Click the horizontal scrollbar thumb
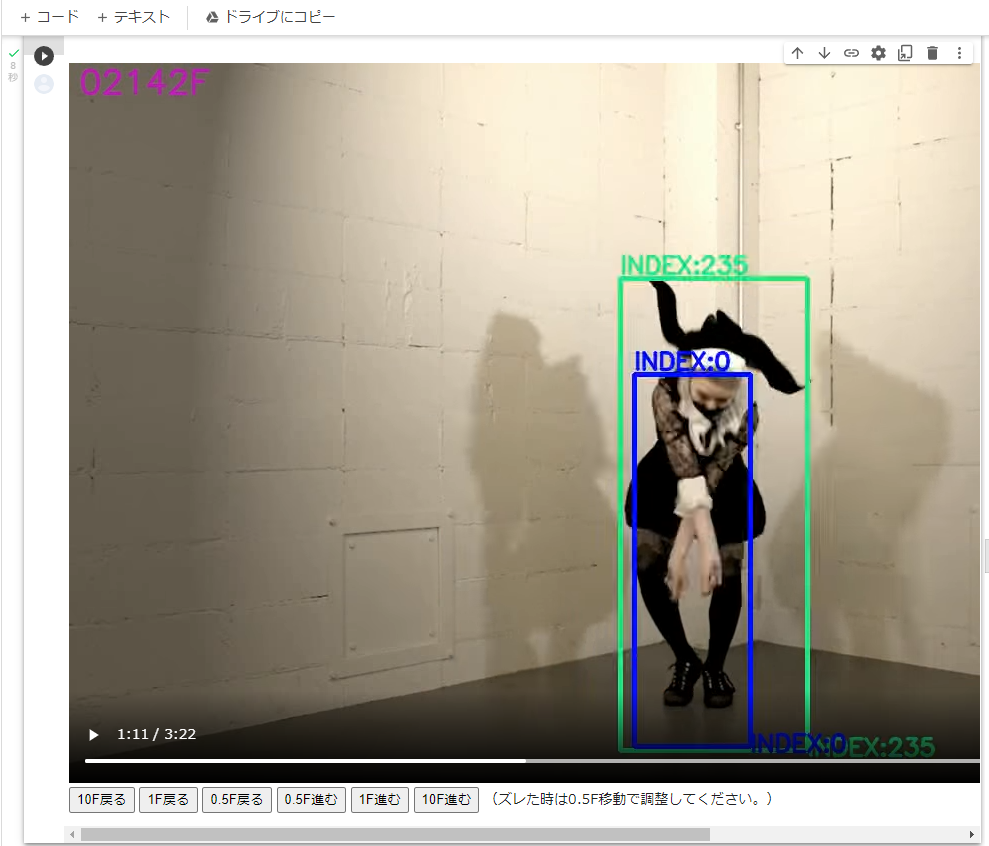The height and width of the screenshot is (846, 989). pyautogui.click(x=395, y=835)
